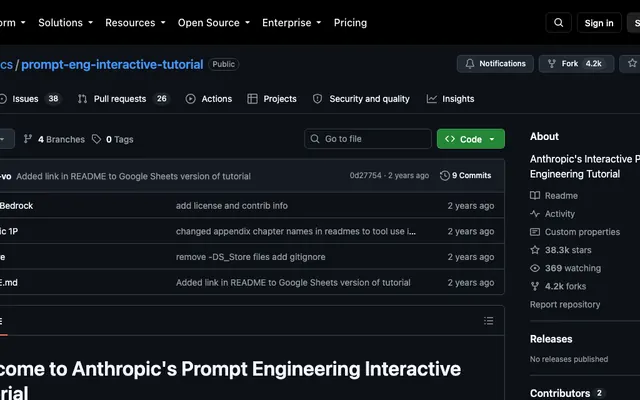Switch to the Actions tab

(209, 99)
